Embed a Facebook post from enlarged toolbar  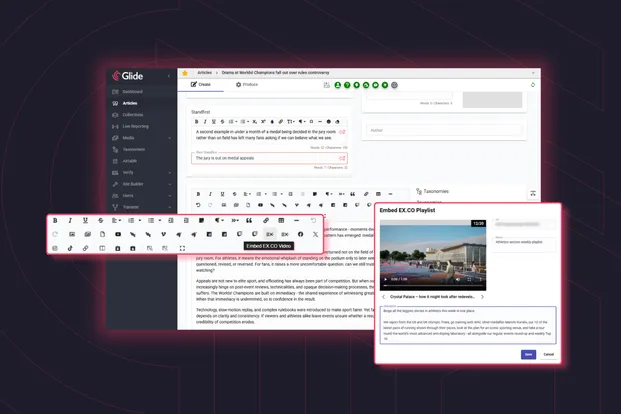coord(300,234)
